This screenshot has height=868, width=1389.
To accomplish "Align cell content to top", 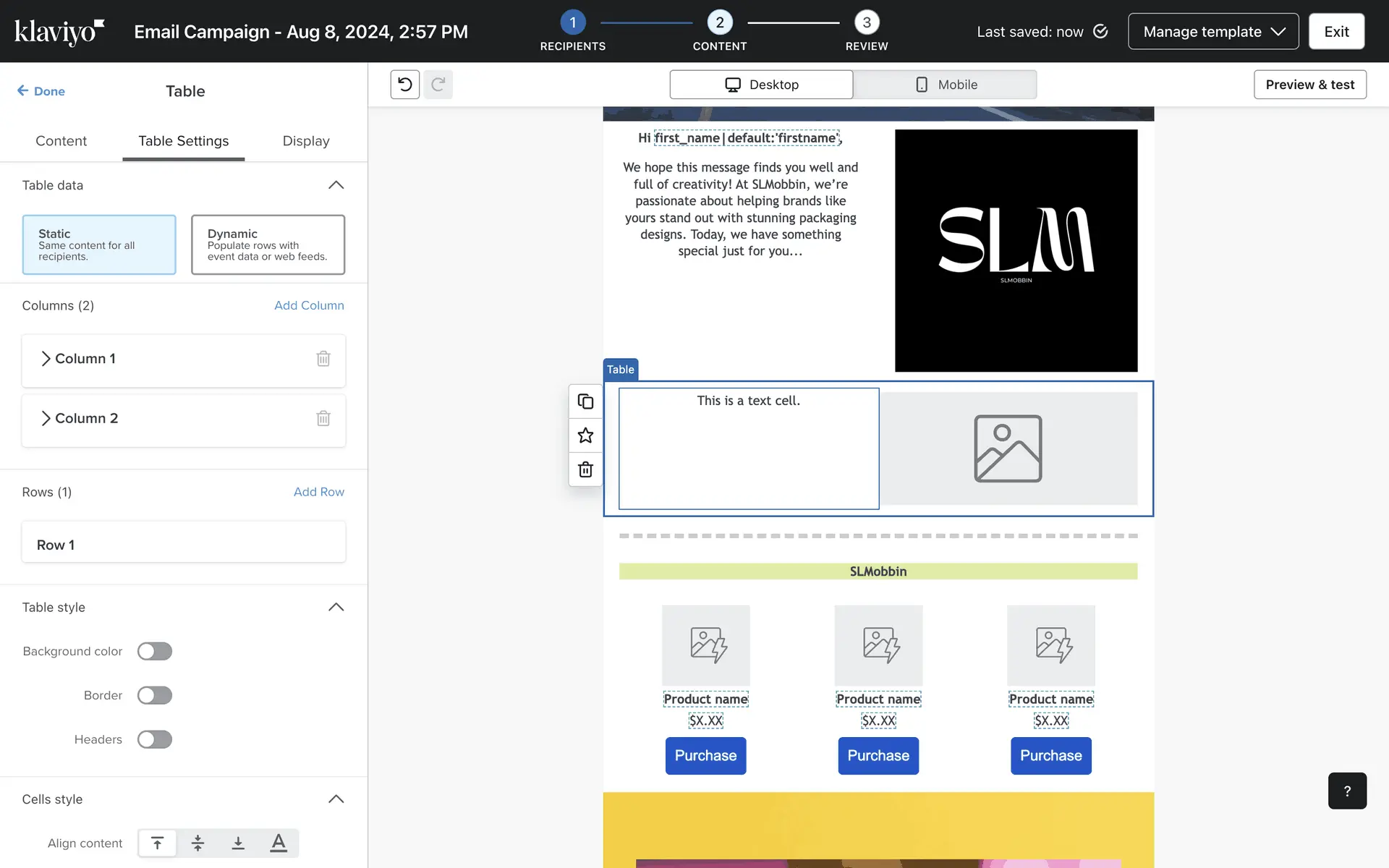I will tap(157, 843).
